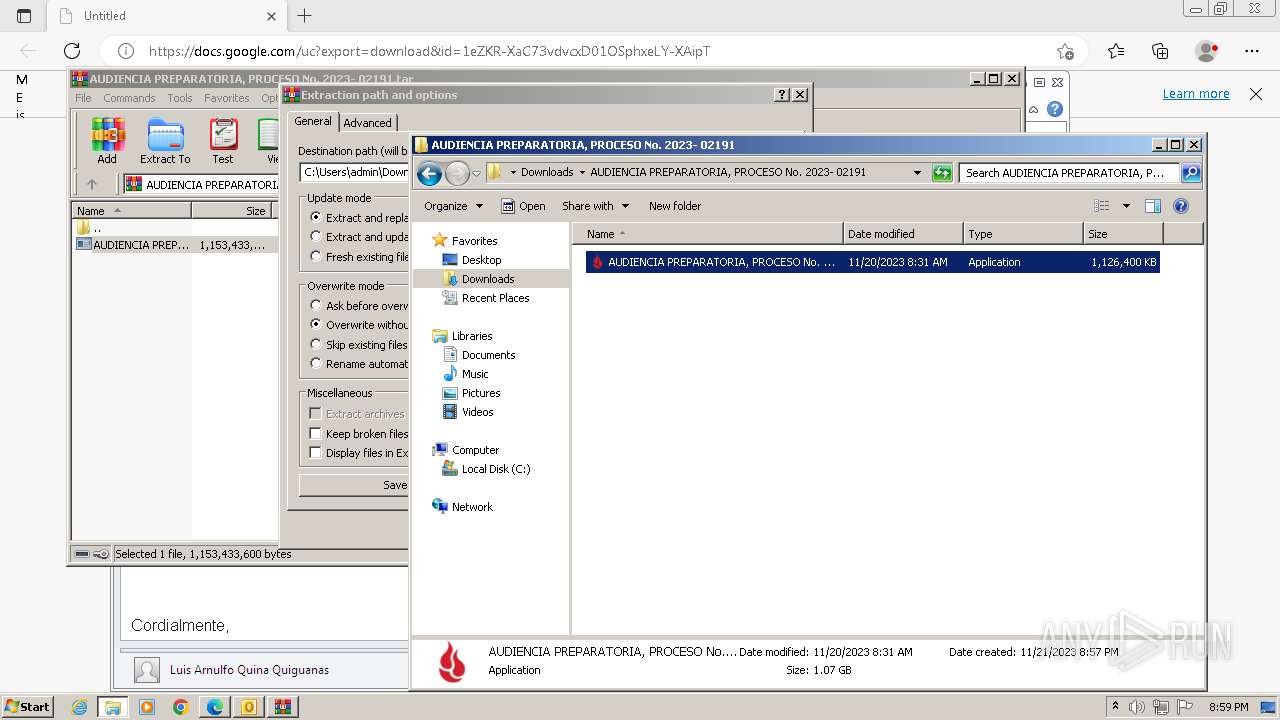The height and width of the screenshot is (720, 1280).
Task: Select Ask before overwrite radio
Action: (x=316, y=305)
